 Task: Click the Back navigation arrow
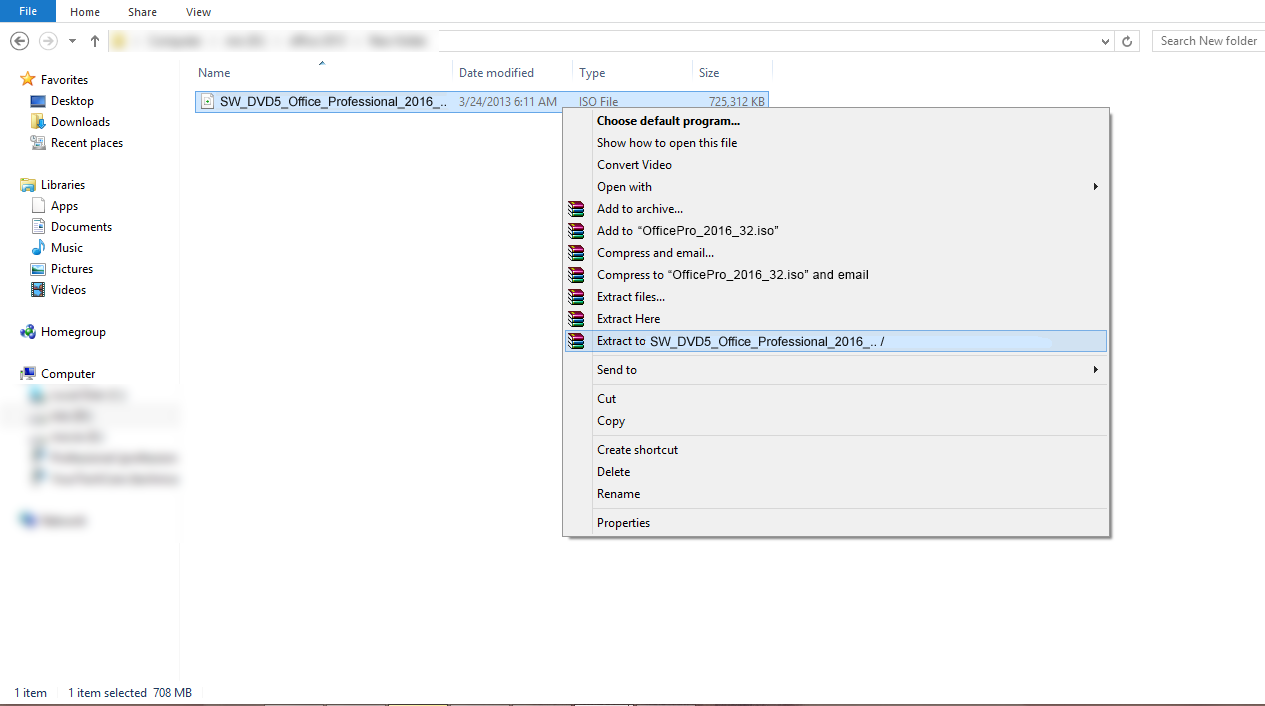[19, 41]
